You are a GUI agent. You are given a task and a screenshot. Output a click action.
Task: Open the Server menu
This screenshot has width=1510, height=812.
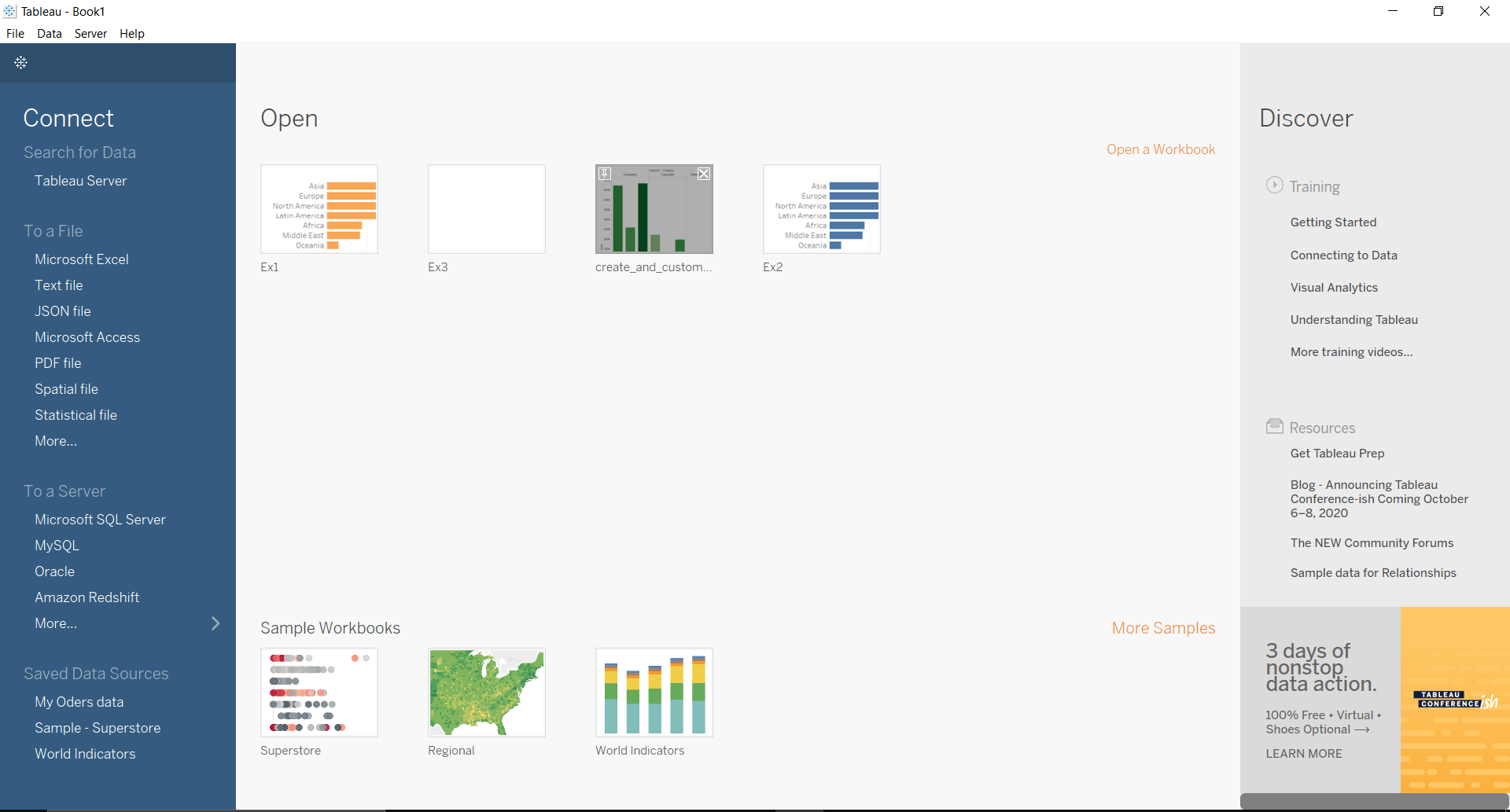click(90, 34)
